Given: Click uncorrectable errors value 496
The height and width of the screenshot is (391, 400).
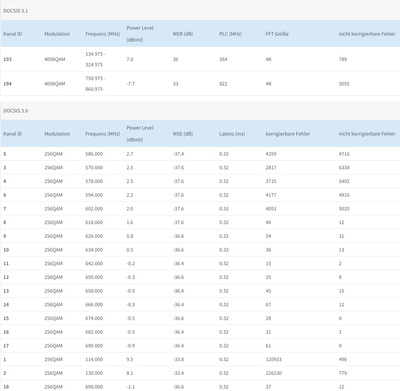Looking at the screenshot, I should pos(343,359).
